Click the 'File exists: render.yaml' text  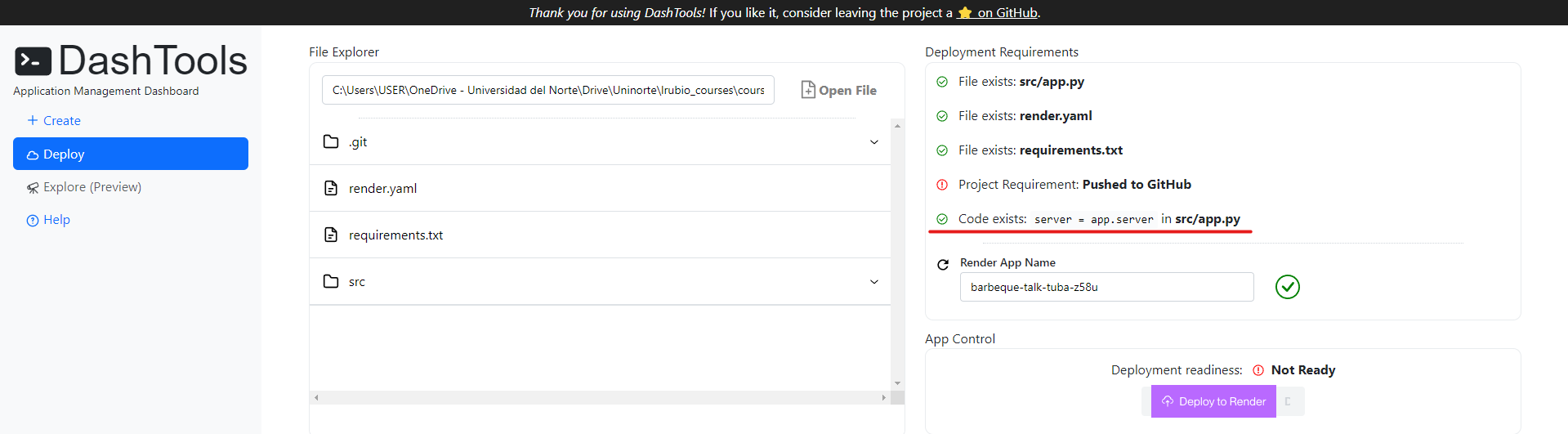[x=1025, y=116]
